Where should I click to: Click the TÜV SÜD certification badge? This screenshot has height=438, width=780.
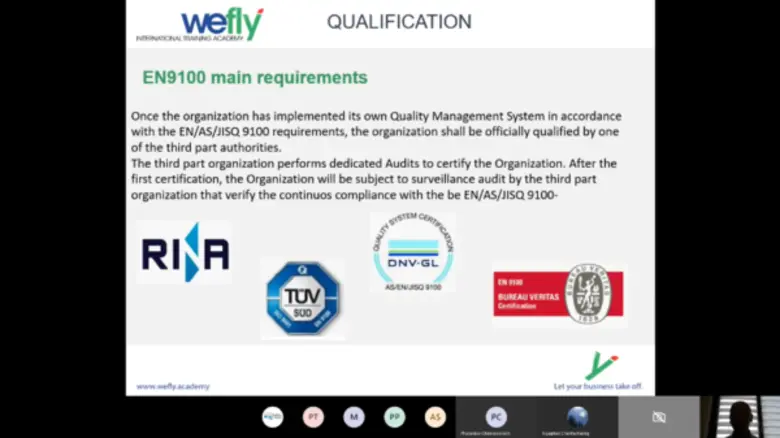(x=302, y=298)
